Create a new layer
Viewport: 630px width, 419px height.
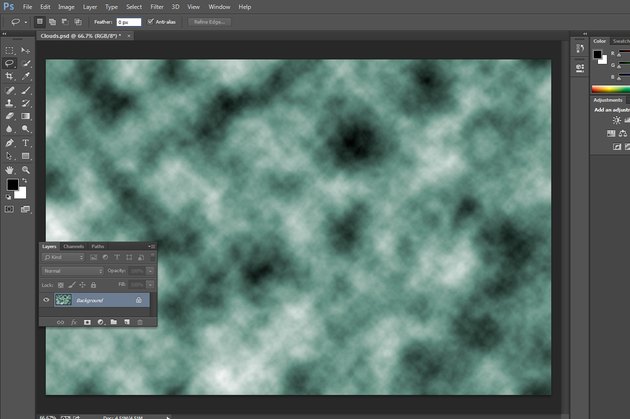[x=127, y=322]
